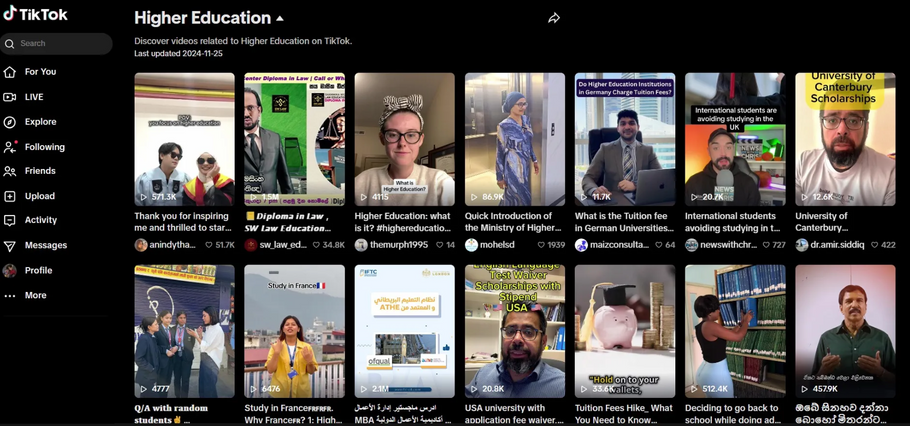Open the sw_law_ed... author link
The width and height of the screenshot is (910, 426).
(x=283, y=245)
